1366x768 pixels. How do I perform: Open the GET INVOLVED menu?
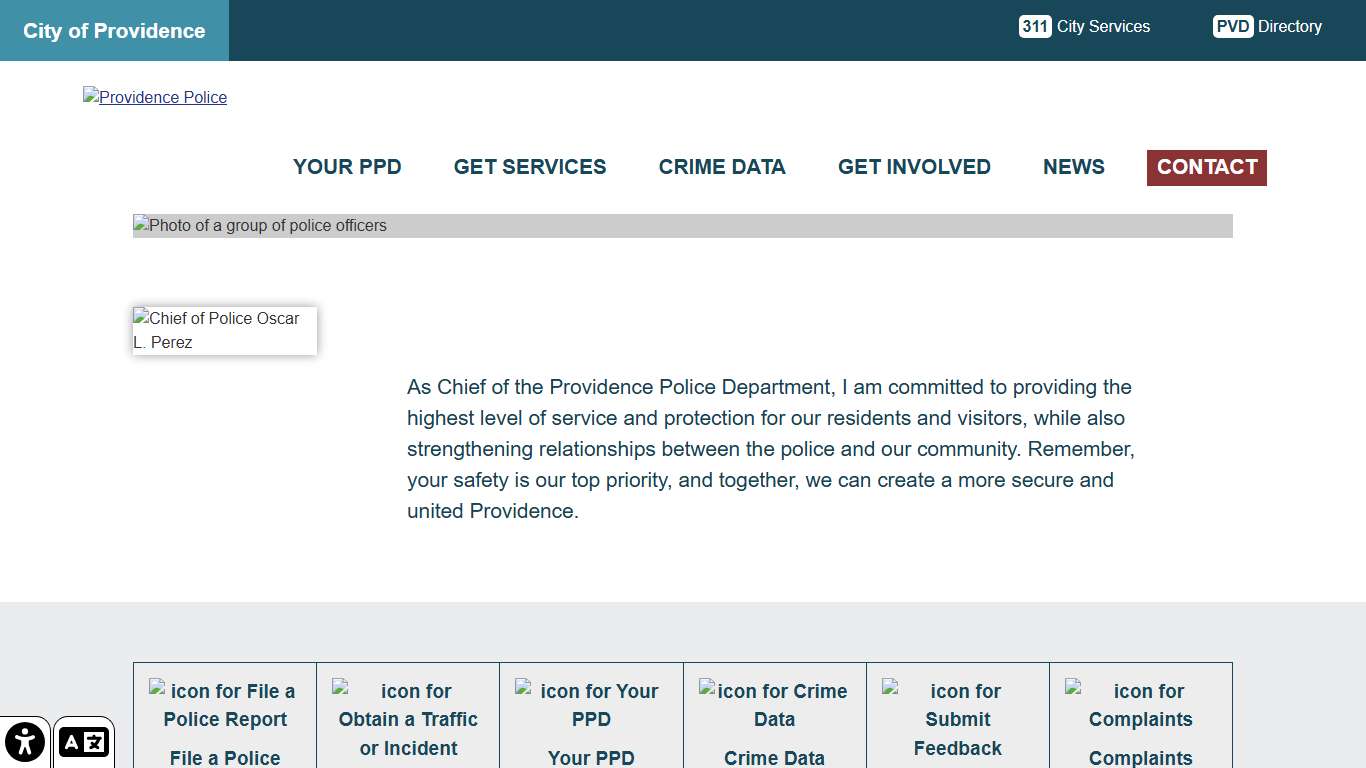pos(914,167)
